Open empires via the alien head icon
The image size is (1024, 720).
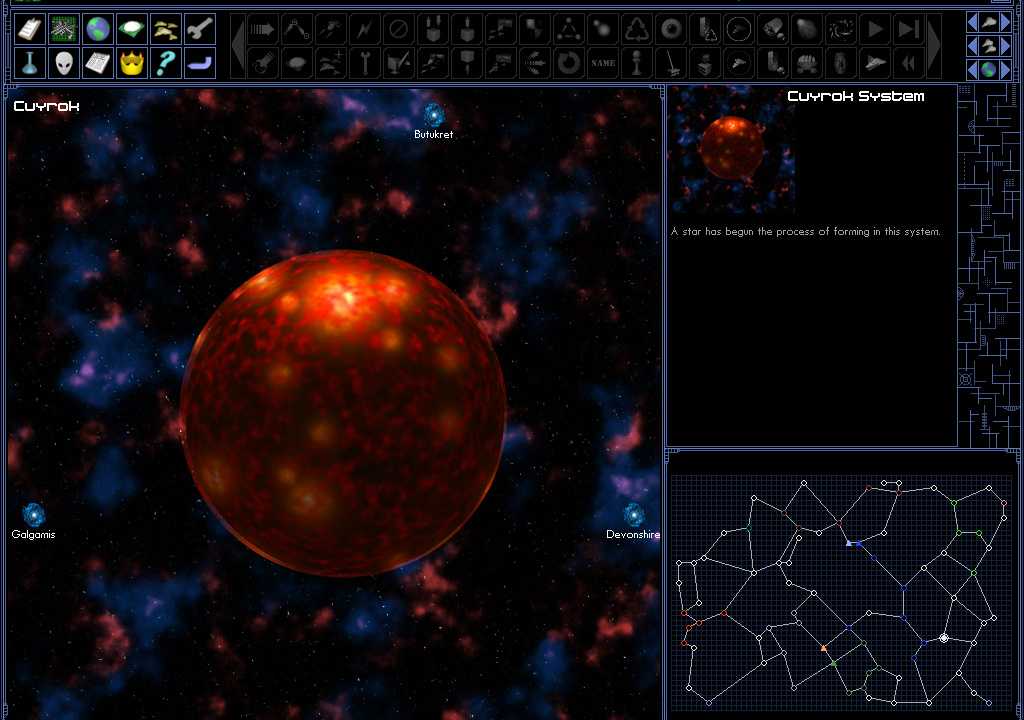[65, 63]
